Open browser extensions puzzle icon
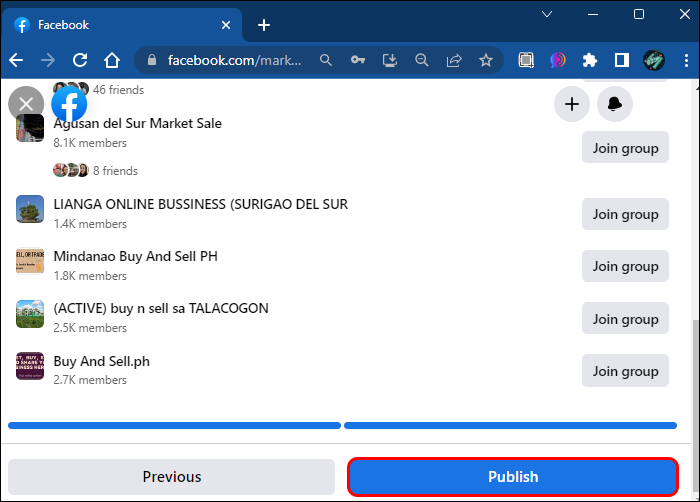700x502 pixels. click(589, 60)
